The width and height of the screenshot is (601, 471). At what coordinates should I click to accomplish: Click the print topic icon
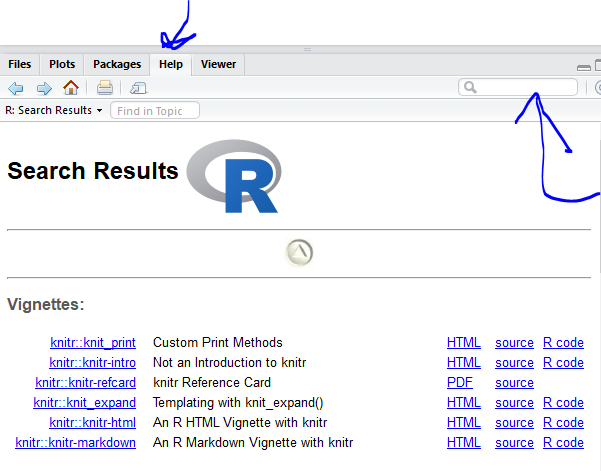click(x=104, y=88)
